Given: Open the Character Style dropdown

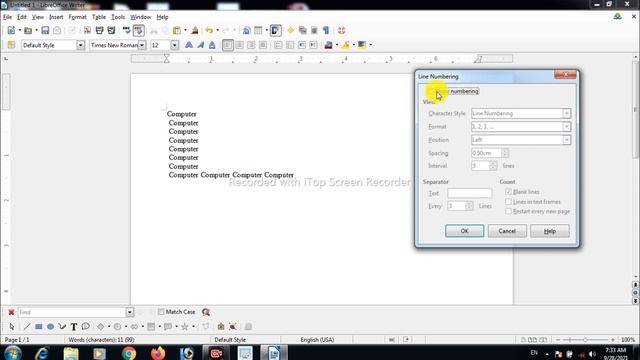Looking at the screenshot, I should (567, 113).
